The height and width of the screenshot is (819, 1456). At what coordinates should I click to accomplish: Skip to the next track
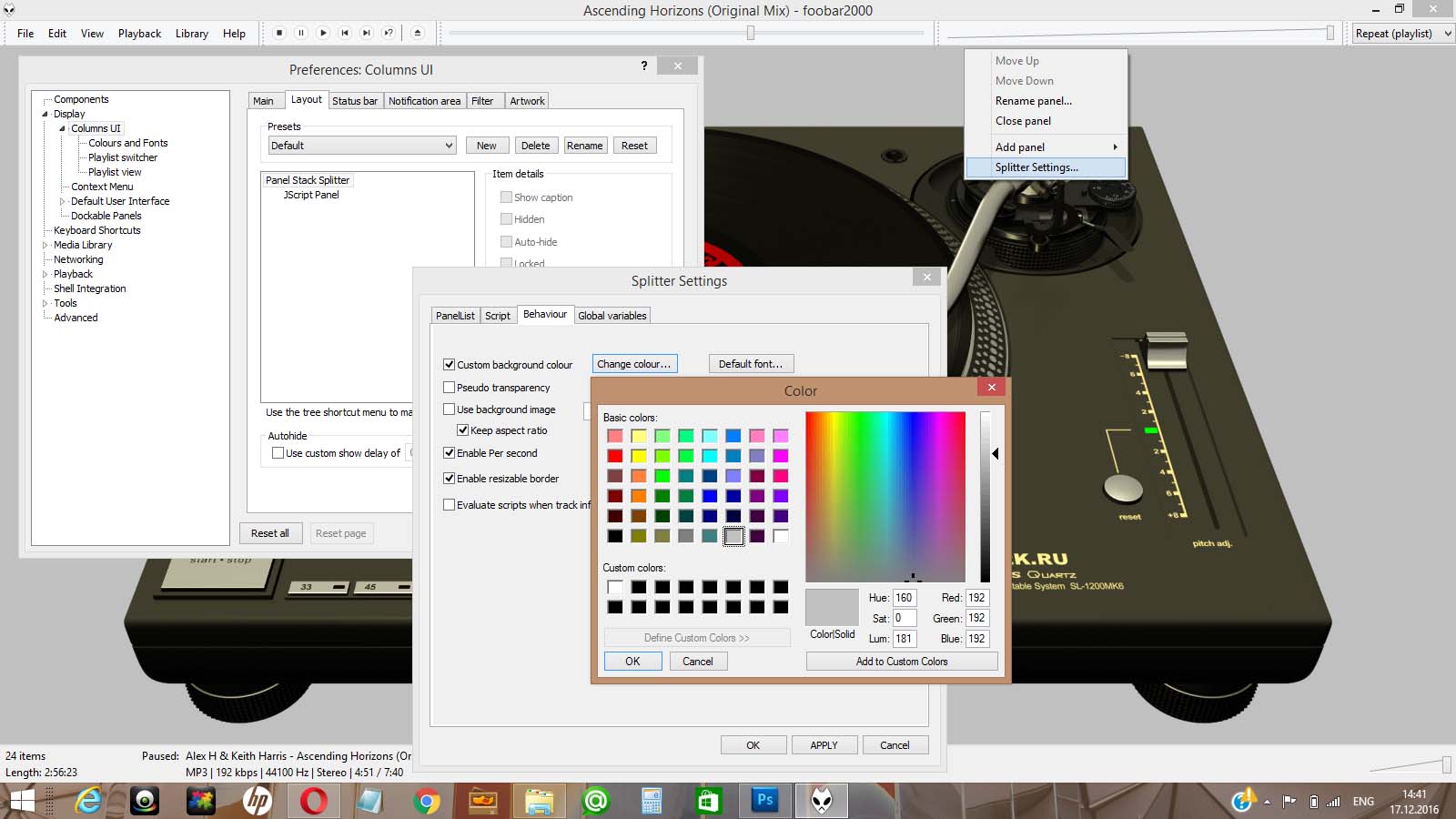(x=367, y=33)
